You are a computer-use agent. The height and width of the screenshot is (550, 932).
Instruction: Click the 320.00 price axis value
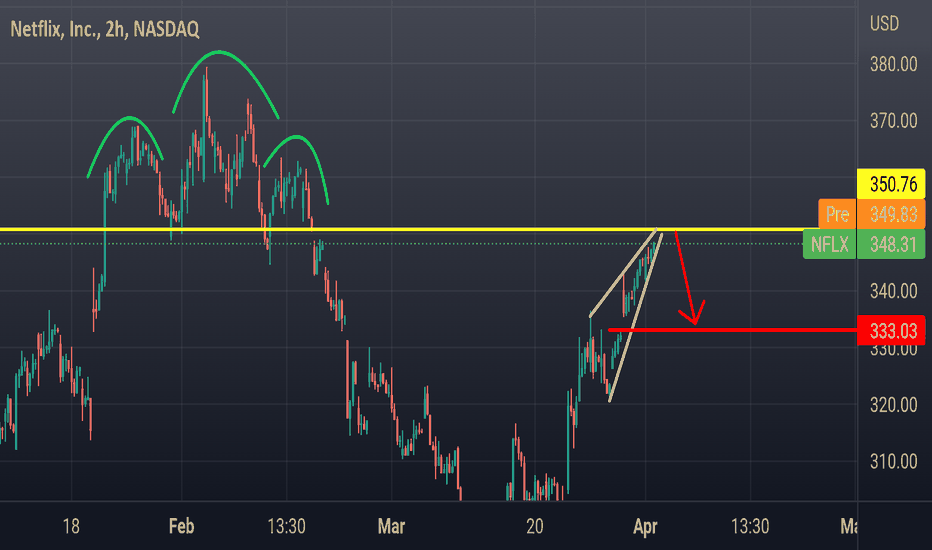pos(893,404)
